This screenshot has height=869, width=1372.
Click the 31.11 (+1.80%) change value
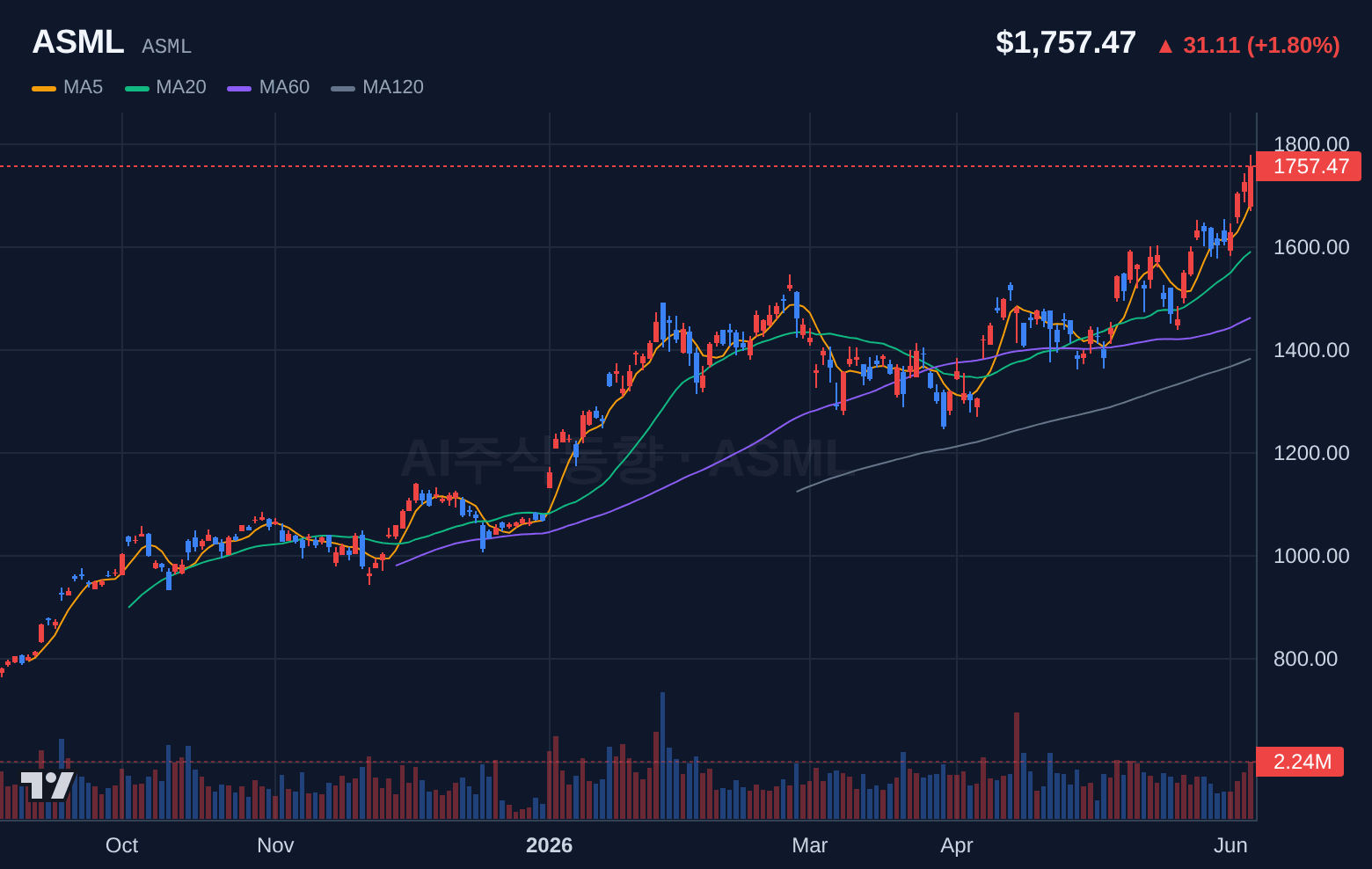[1261, 45]
